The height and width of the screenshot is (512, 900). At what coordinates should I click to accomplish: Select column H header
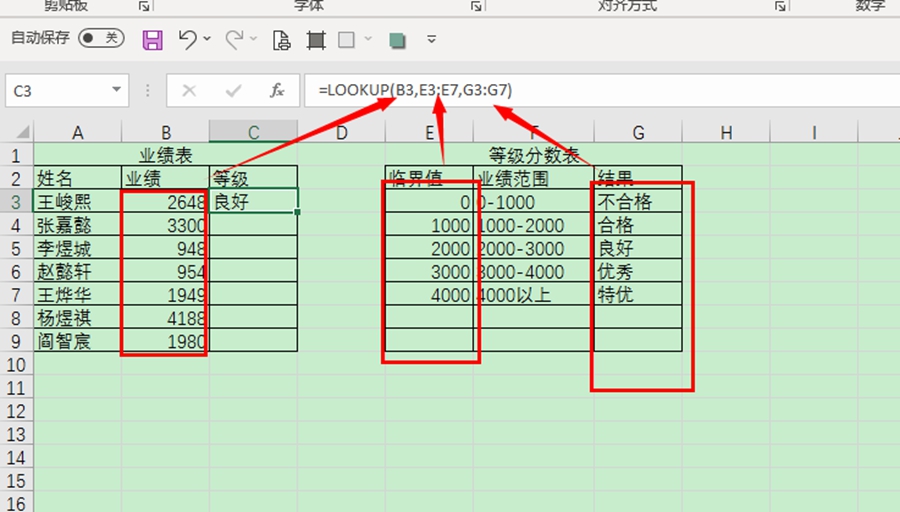click(x=726, y=133)
